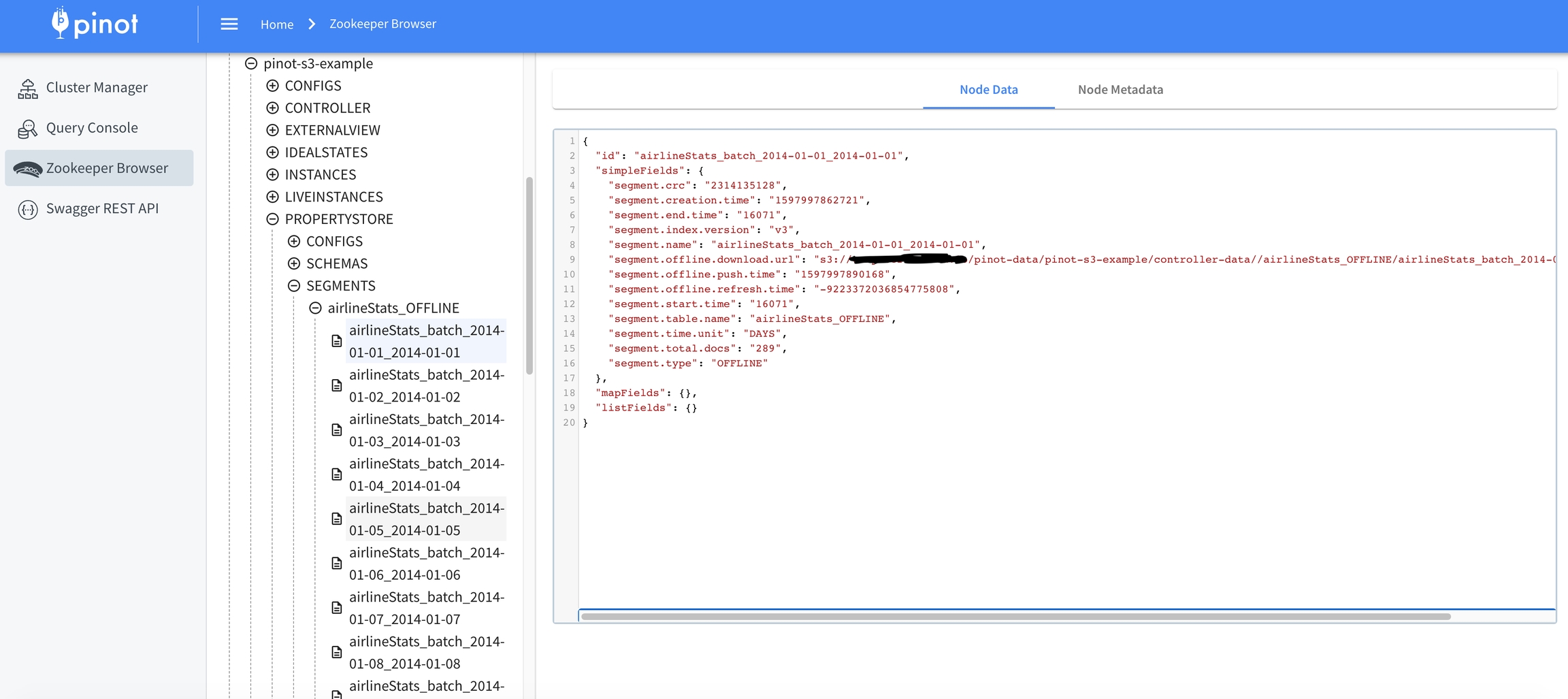This screenshot has height=699, width=1568.
Task: Collapse the airlineStats_OFFLINE node
Action: [315, 308]
